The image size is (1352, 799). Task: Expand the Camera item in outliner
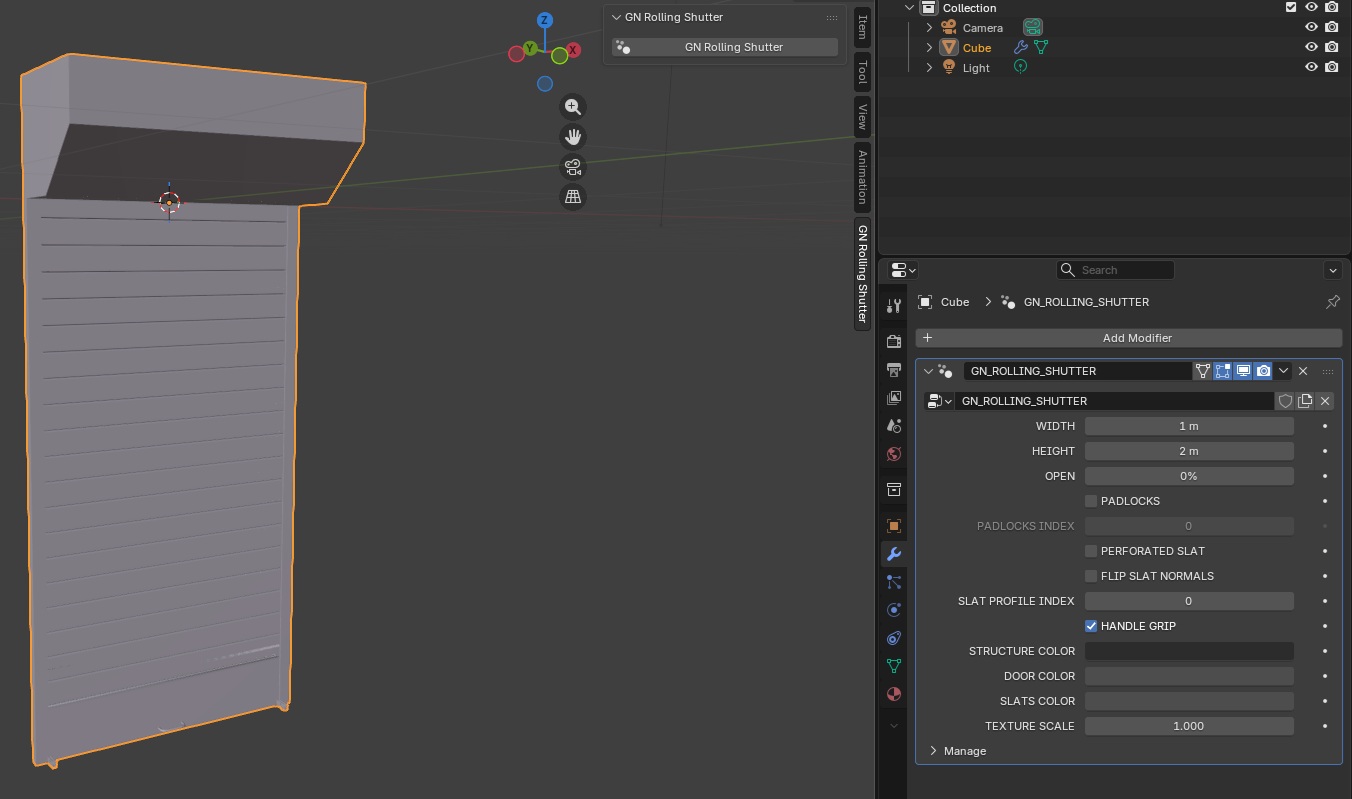pyautogui.click(x=929, y=28)
